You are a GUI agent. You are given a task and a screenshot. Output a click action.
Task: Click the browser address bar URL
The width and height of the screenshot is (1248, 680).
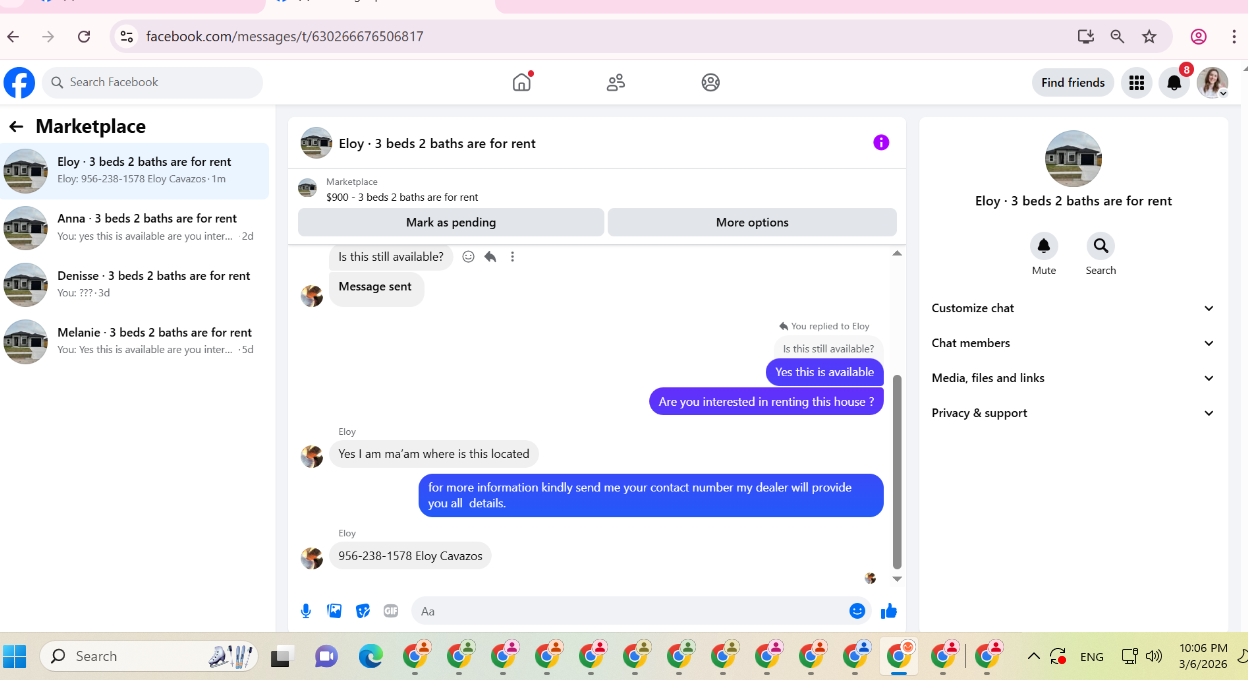click(285, 37)
